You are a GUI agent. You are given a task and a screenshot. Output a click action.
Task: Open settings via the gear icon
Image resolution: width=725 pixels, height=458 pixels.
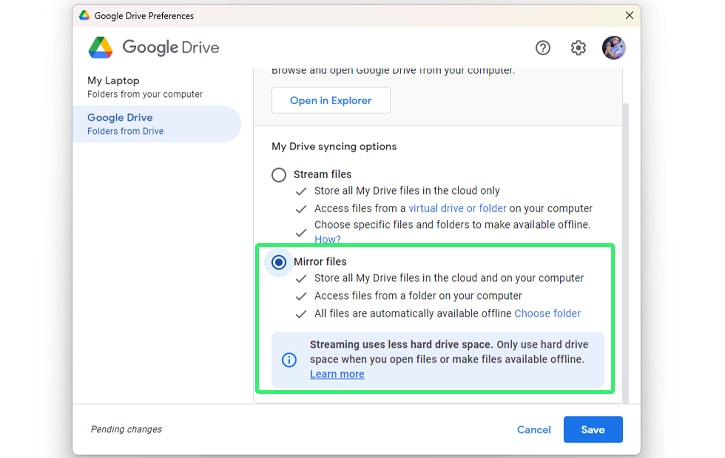point(578,48)
